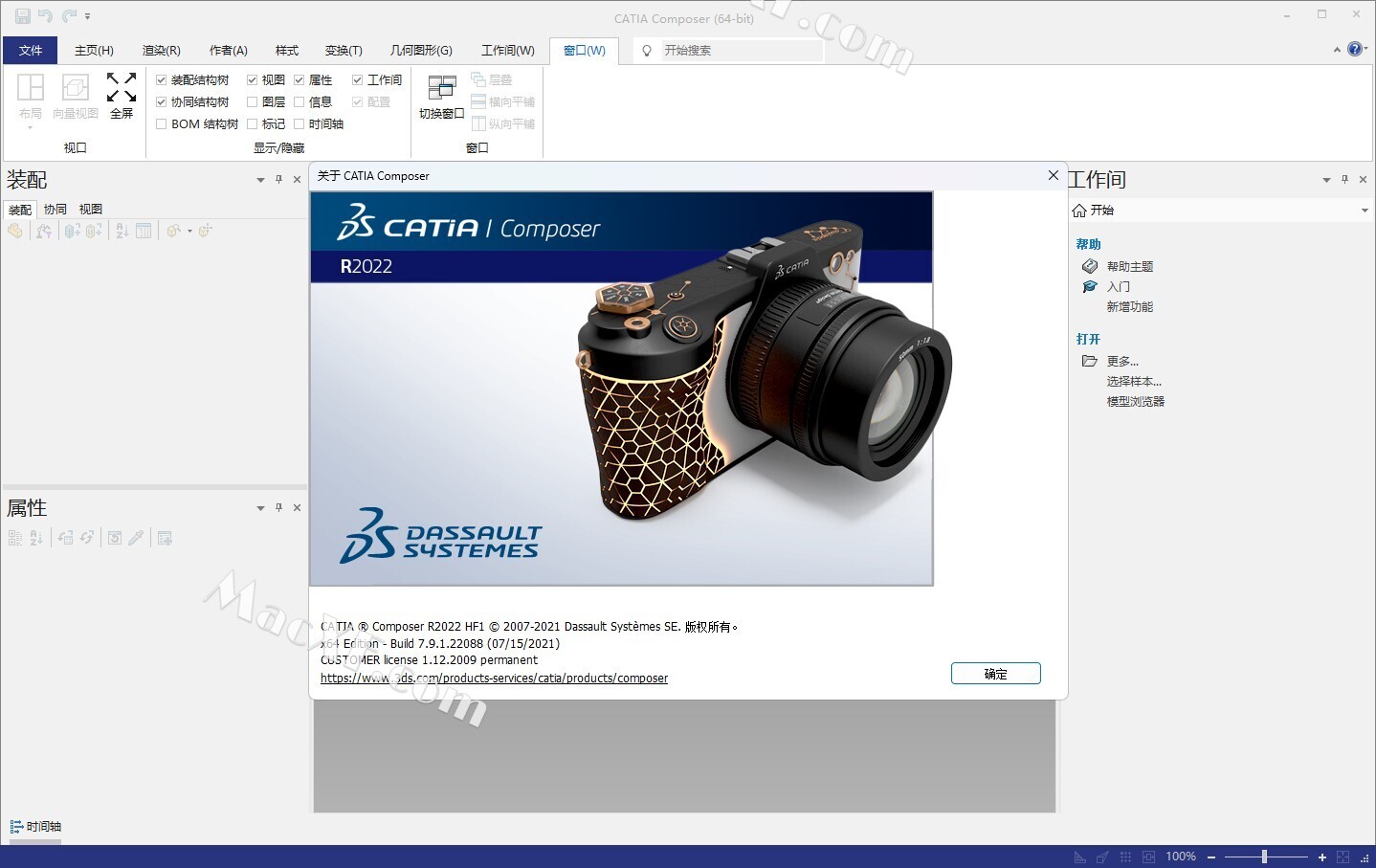The width and height of the screenshot is (1376, 868).
Task: Open the 装配 panel options dropdown arrow
Action: (260, 180)
